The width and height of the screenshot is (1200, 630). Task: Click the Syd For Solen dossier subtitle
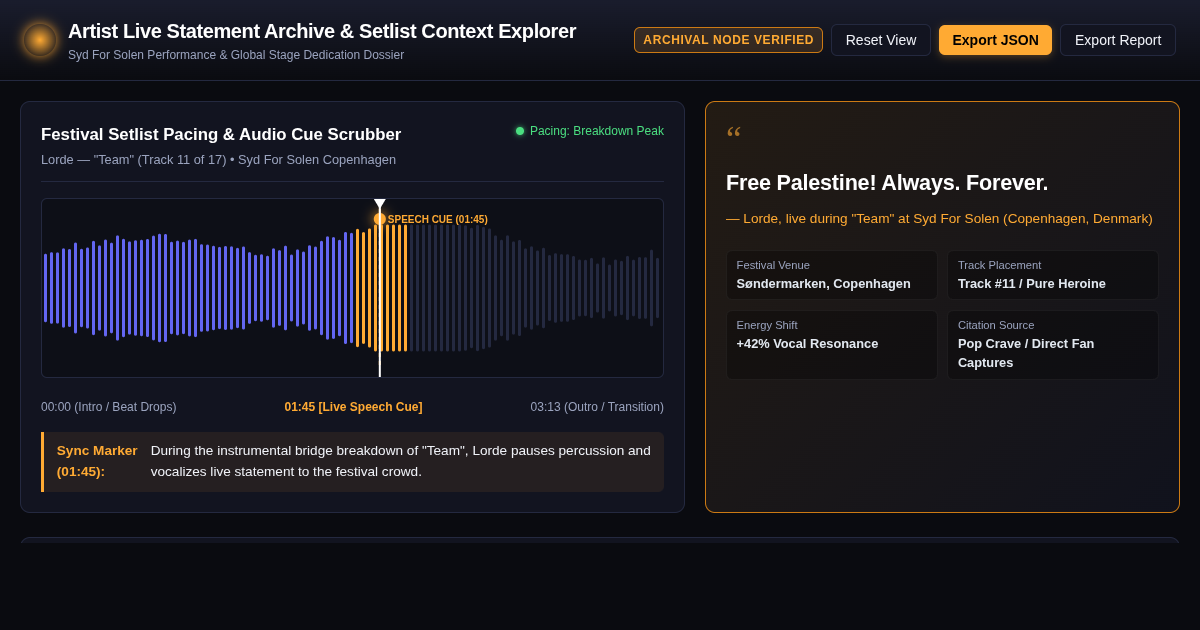click(x=236, y=55)
